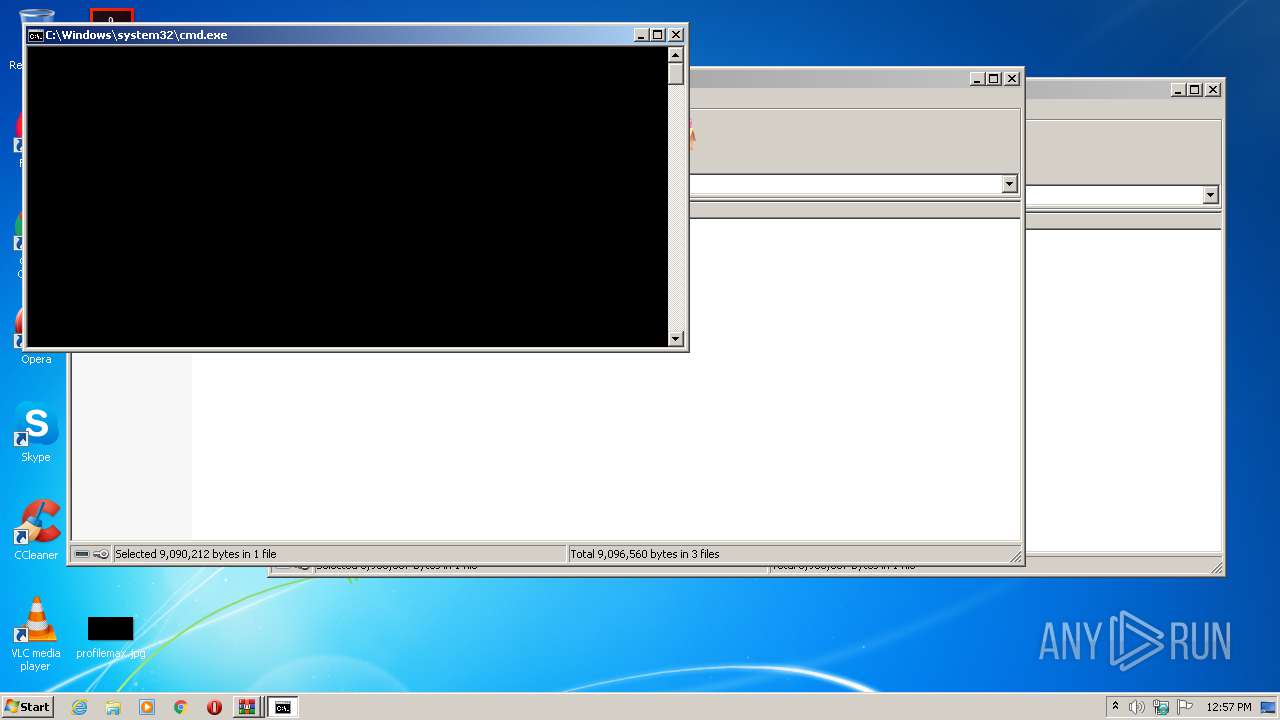Launch Opera from the taskbar
This screenshot has height=720, width=1280.
[x=214, y=707]
